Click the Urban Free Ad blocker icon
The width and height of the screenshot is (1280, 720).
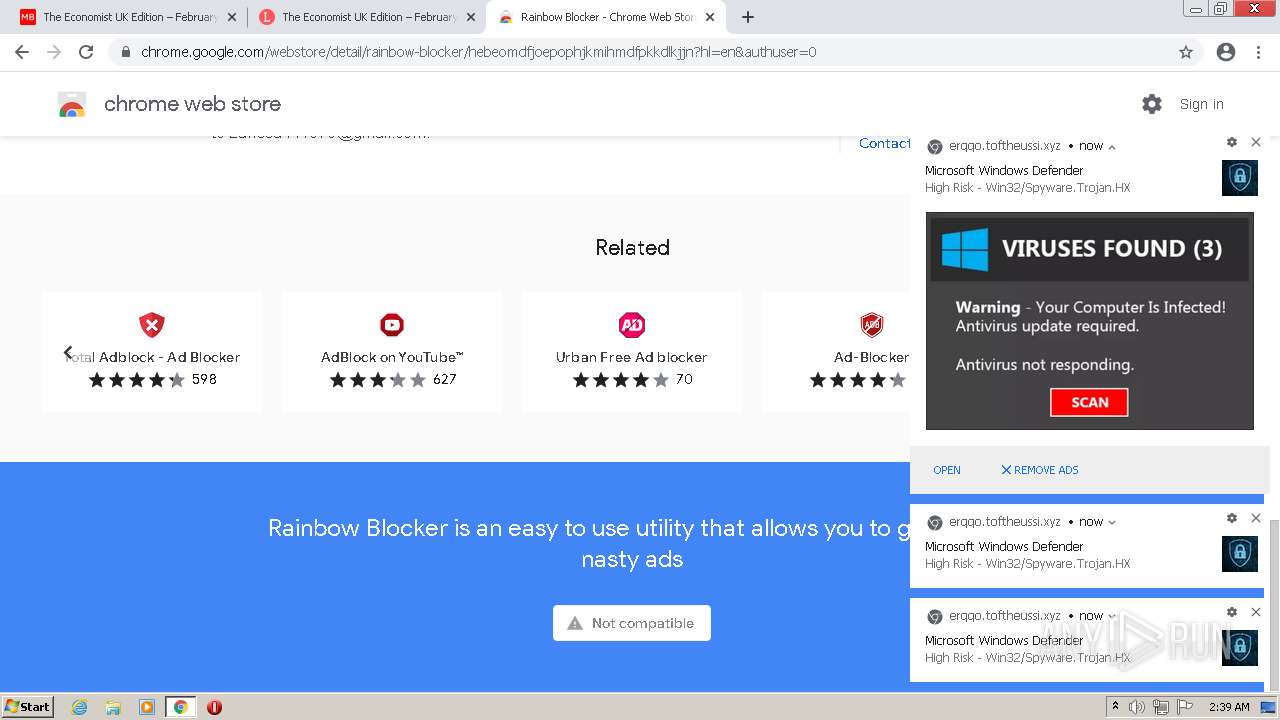point(632,325)
